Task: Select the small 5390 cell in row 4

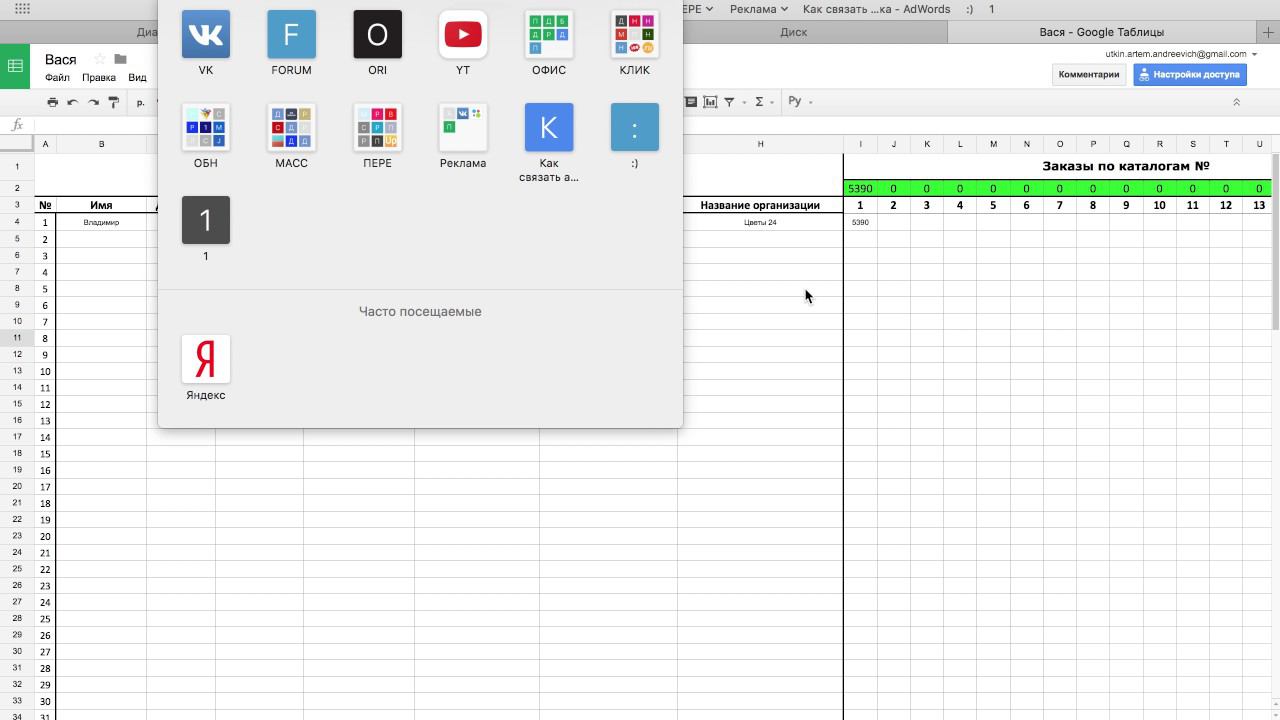Action: tap(860, 222)
